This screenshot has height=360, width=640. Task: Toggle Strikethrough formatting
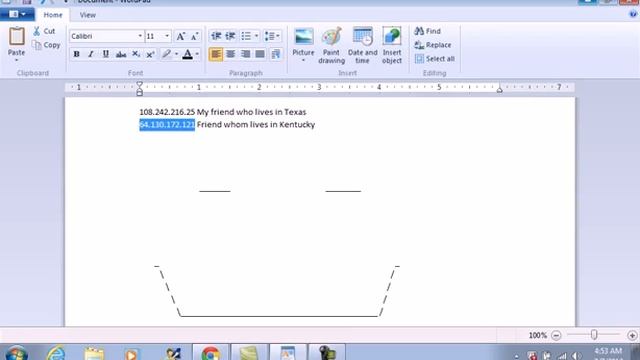tap(121, 54)
